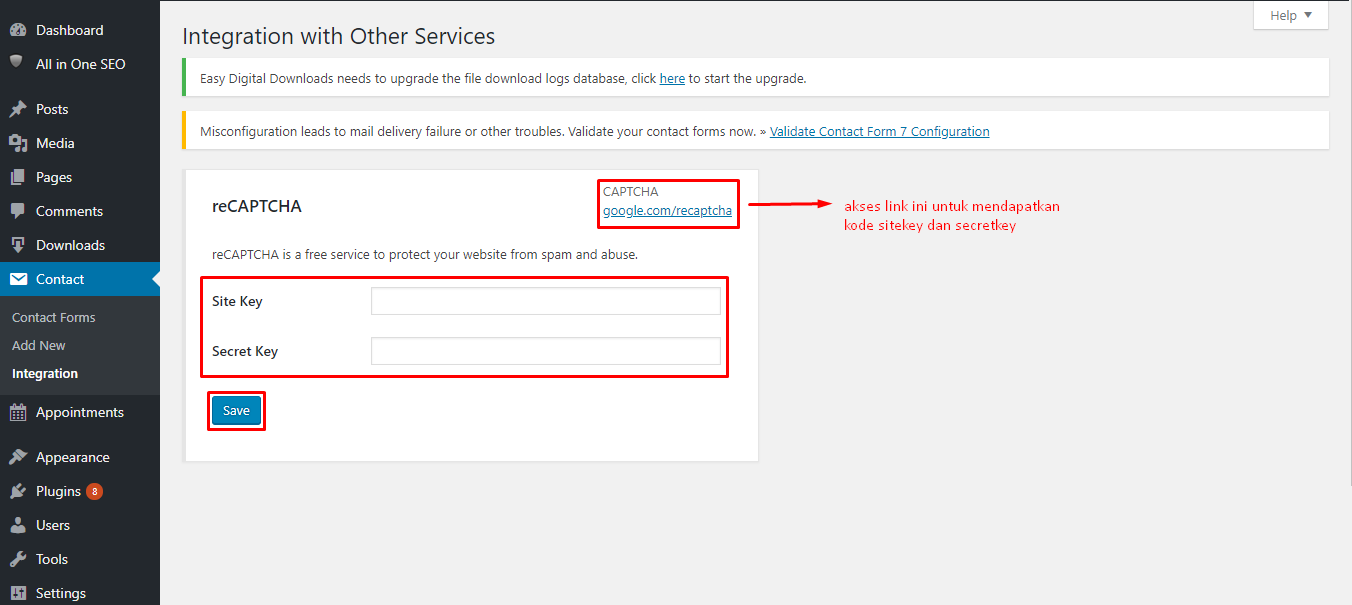
Task: Click the Dashboard gauge icon
Action: pos(17,31)
